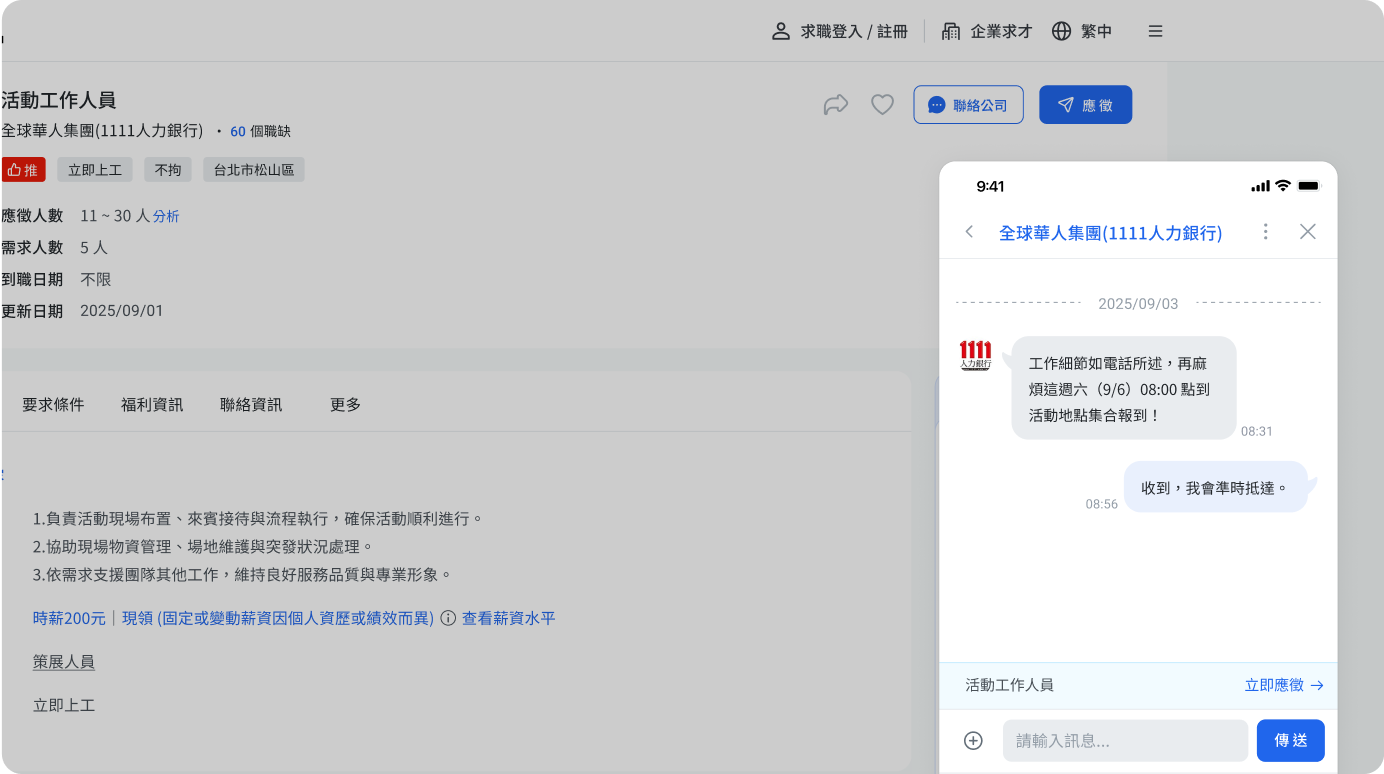
Task: Switch to 要求條件 tab
Action: pyautogui.click(x=53, y=405)
